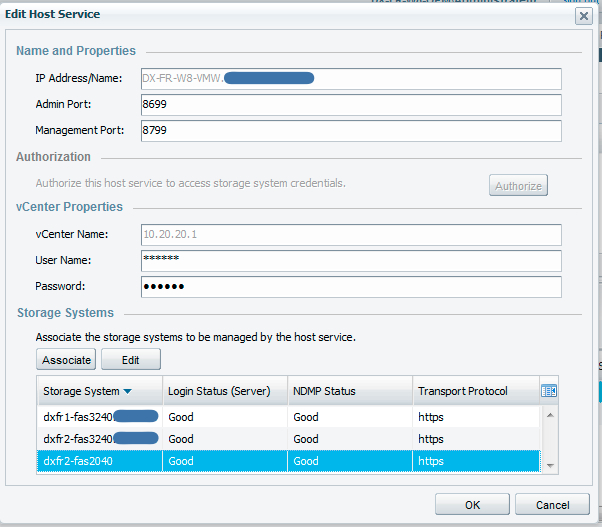Sort by NDMP Status column header

pos(349,391)
